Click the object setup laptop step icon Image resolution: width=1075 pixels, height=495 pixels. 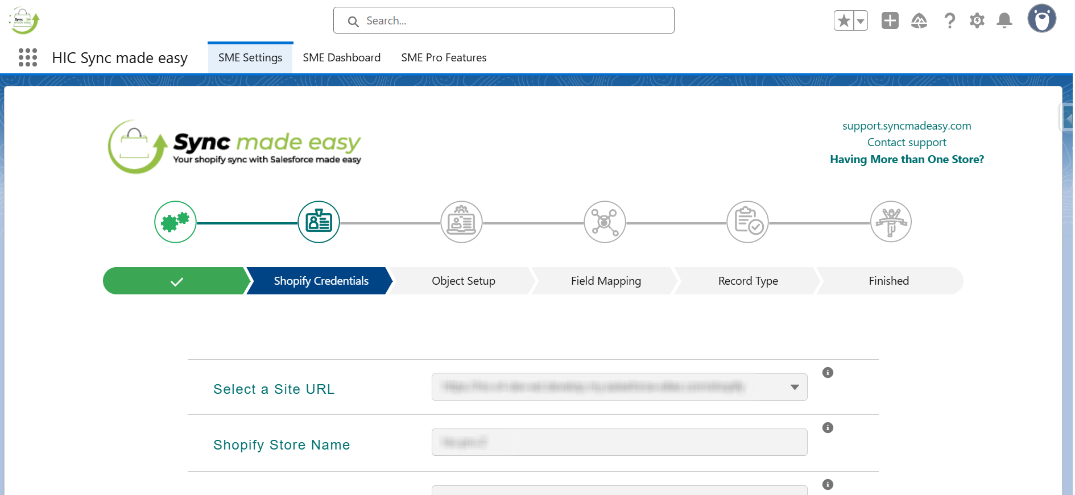tap(461, 222)
